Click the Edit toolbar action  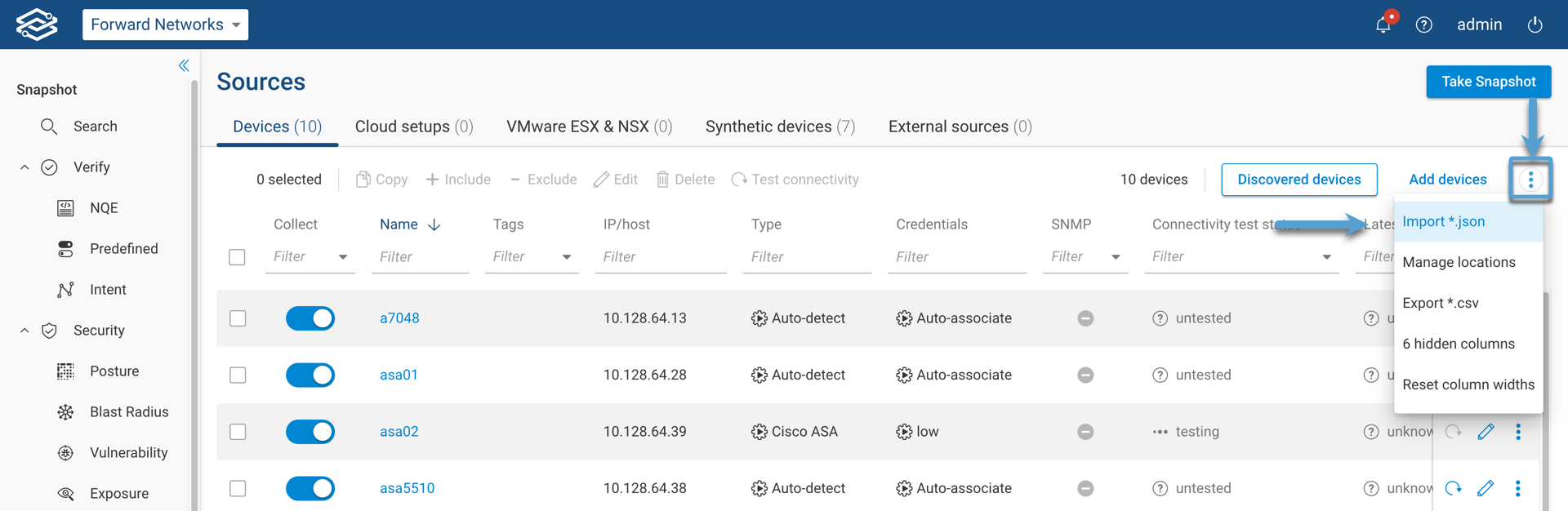click(x=615, y=180)
